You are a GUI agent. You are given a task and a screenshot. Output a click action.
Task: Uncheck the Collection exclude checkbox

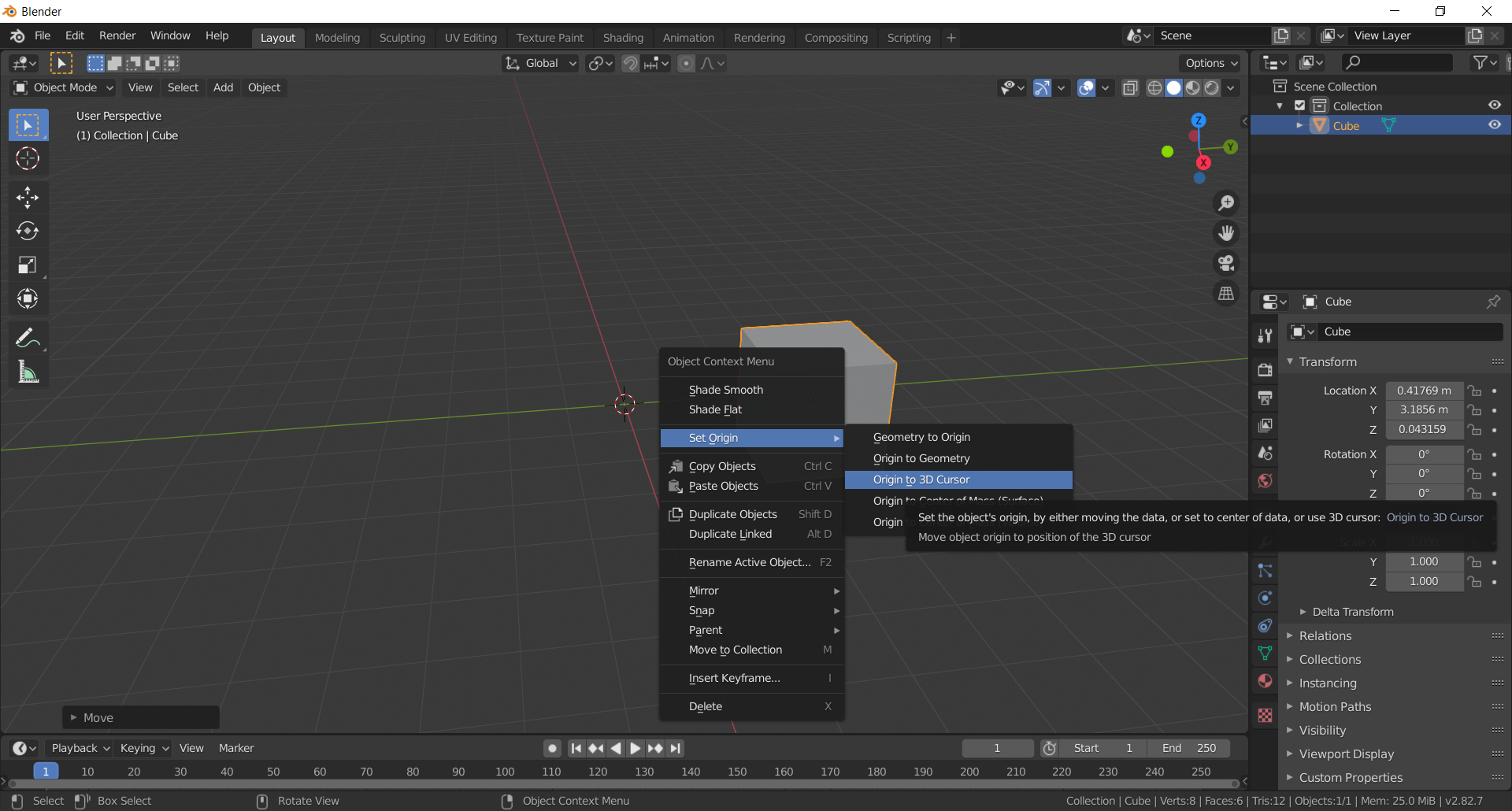point(1299,106)
